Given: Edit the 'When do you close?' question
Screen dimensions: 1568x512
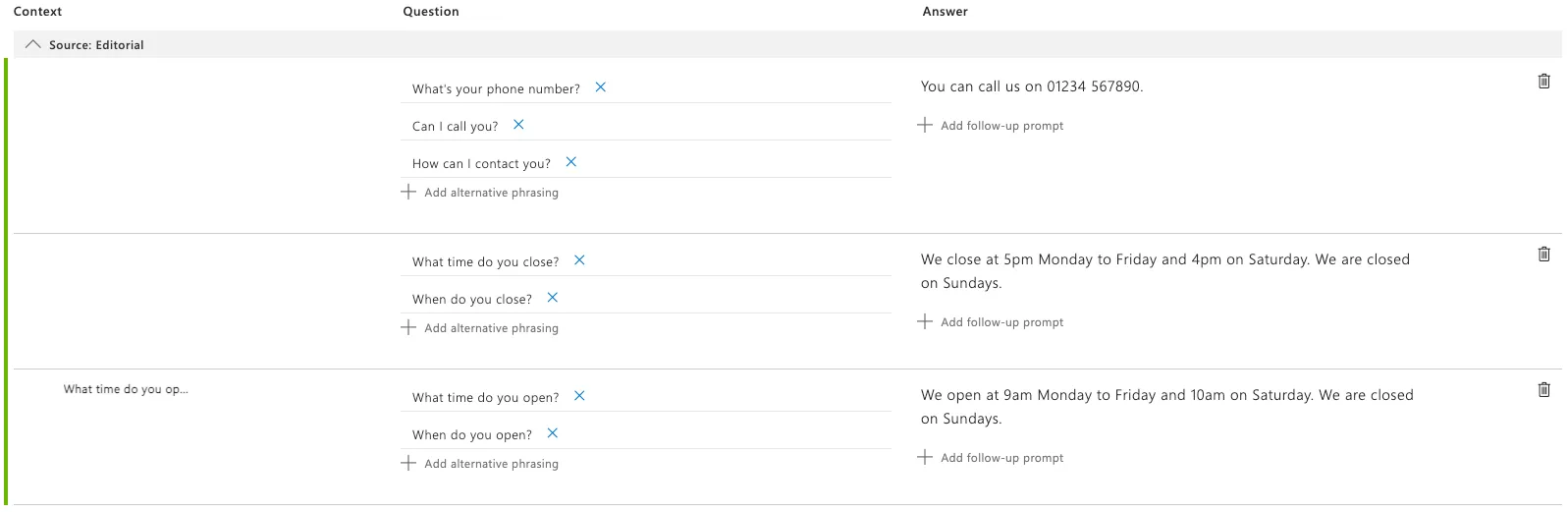Looking at the screenshot, I should click(471, 299).
